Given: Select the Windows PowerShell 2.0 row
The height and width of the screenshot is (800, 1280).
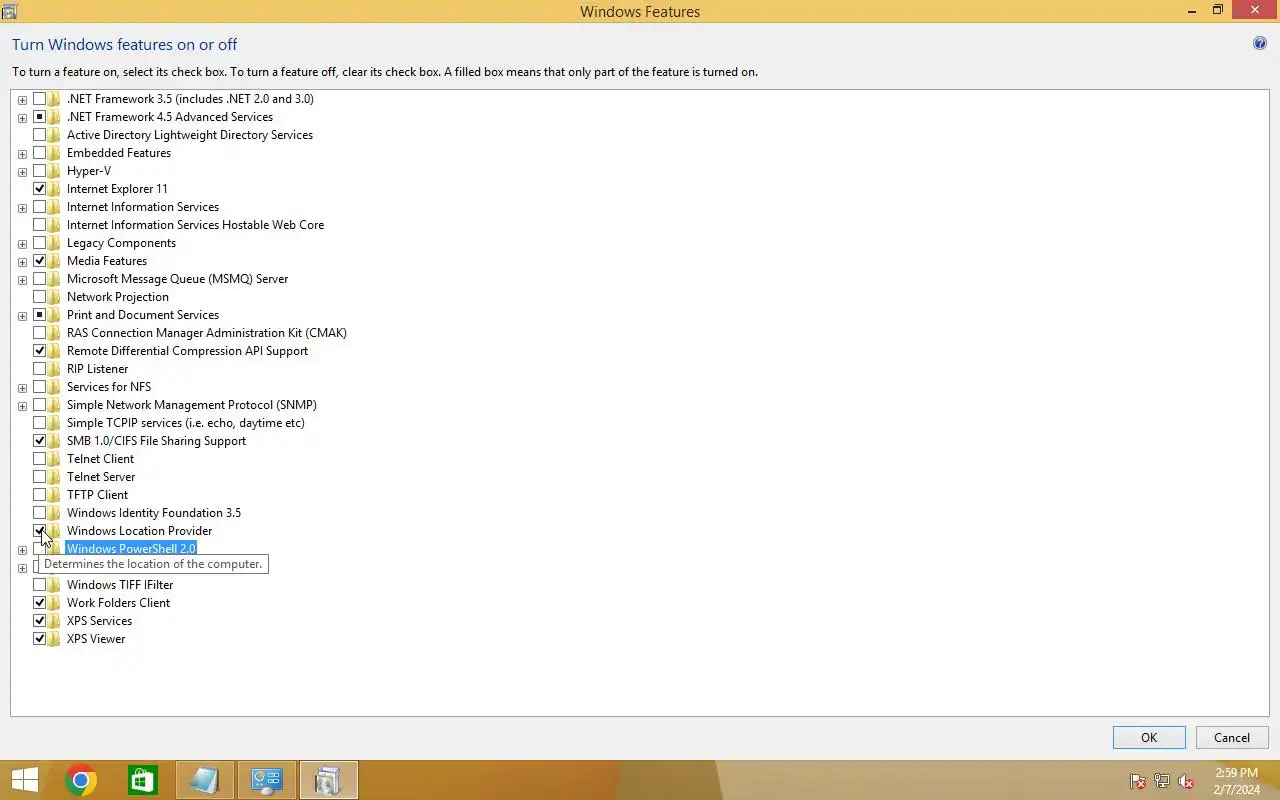Looking at the screenshot, I should click(131, 549).
